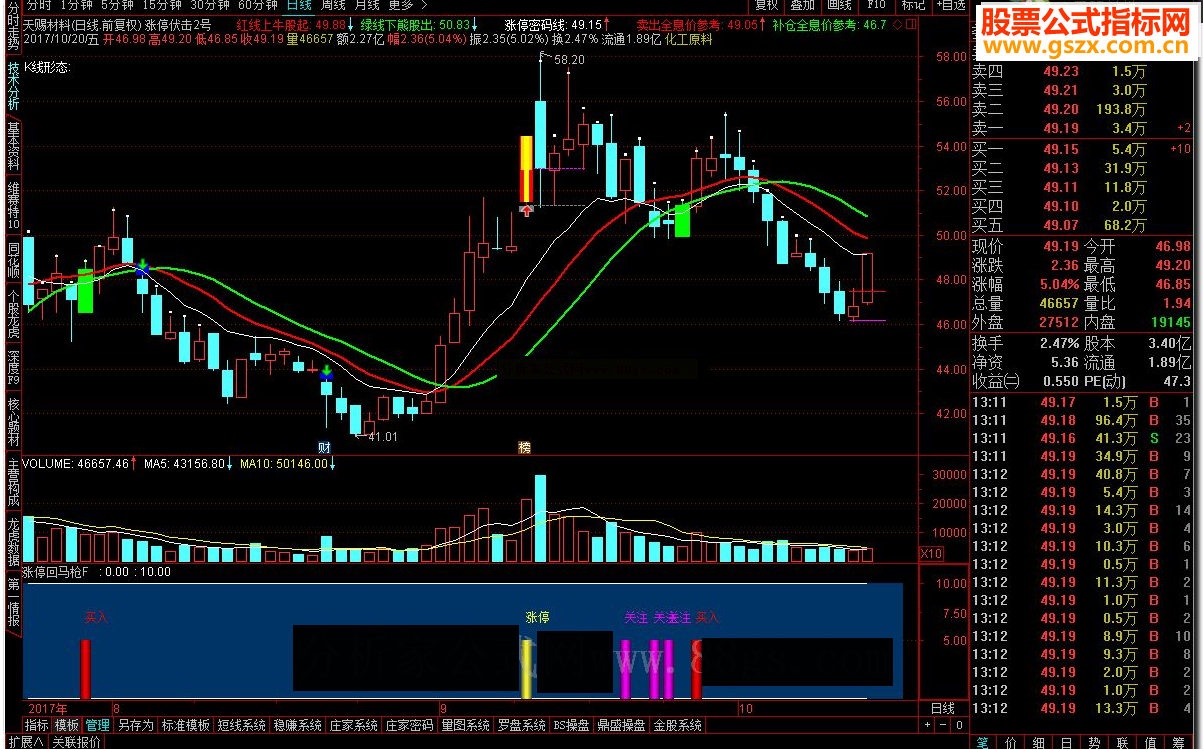The image size is (1203, 749).
Task: Select the 量图系统 template tab
Action: click(x=465, y=725)
